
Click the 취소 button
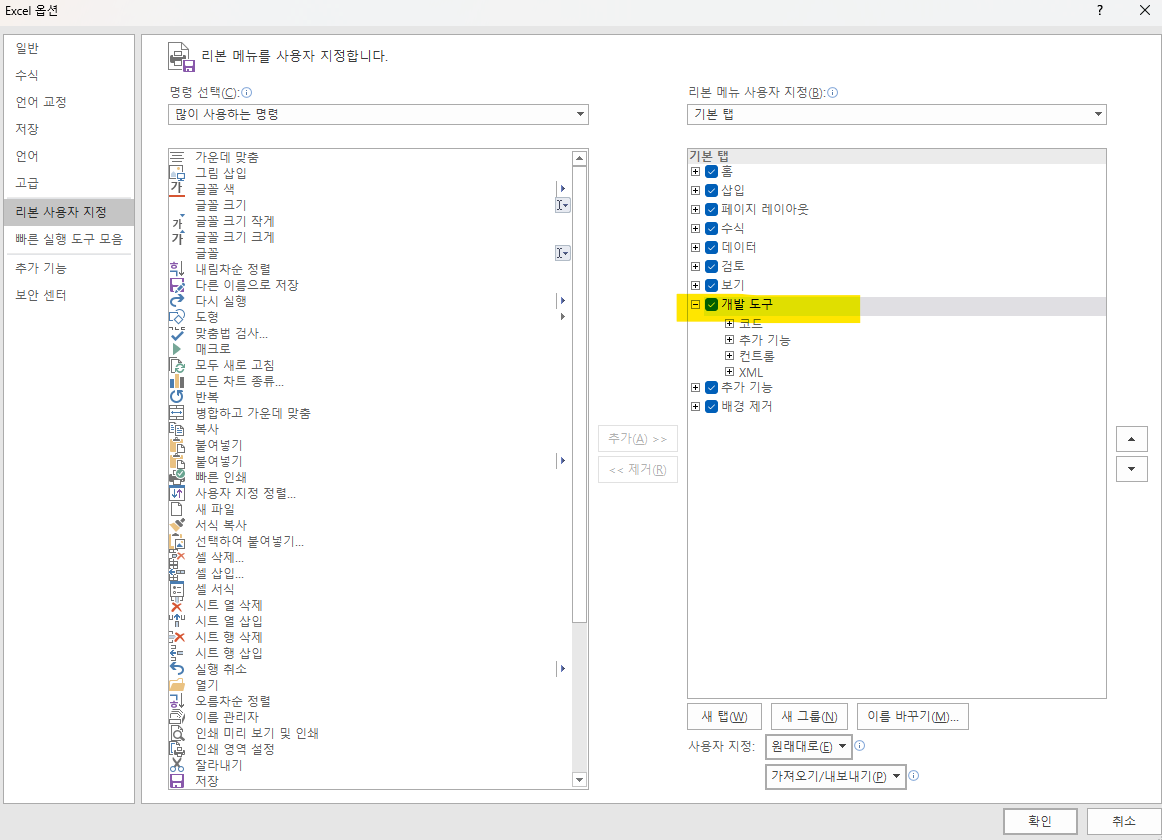1123,821
